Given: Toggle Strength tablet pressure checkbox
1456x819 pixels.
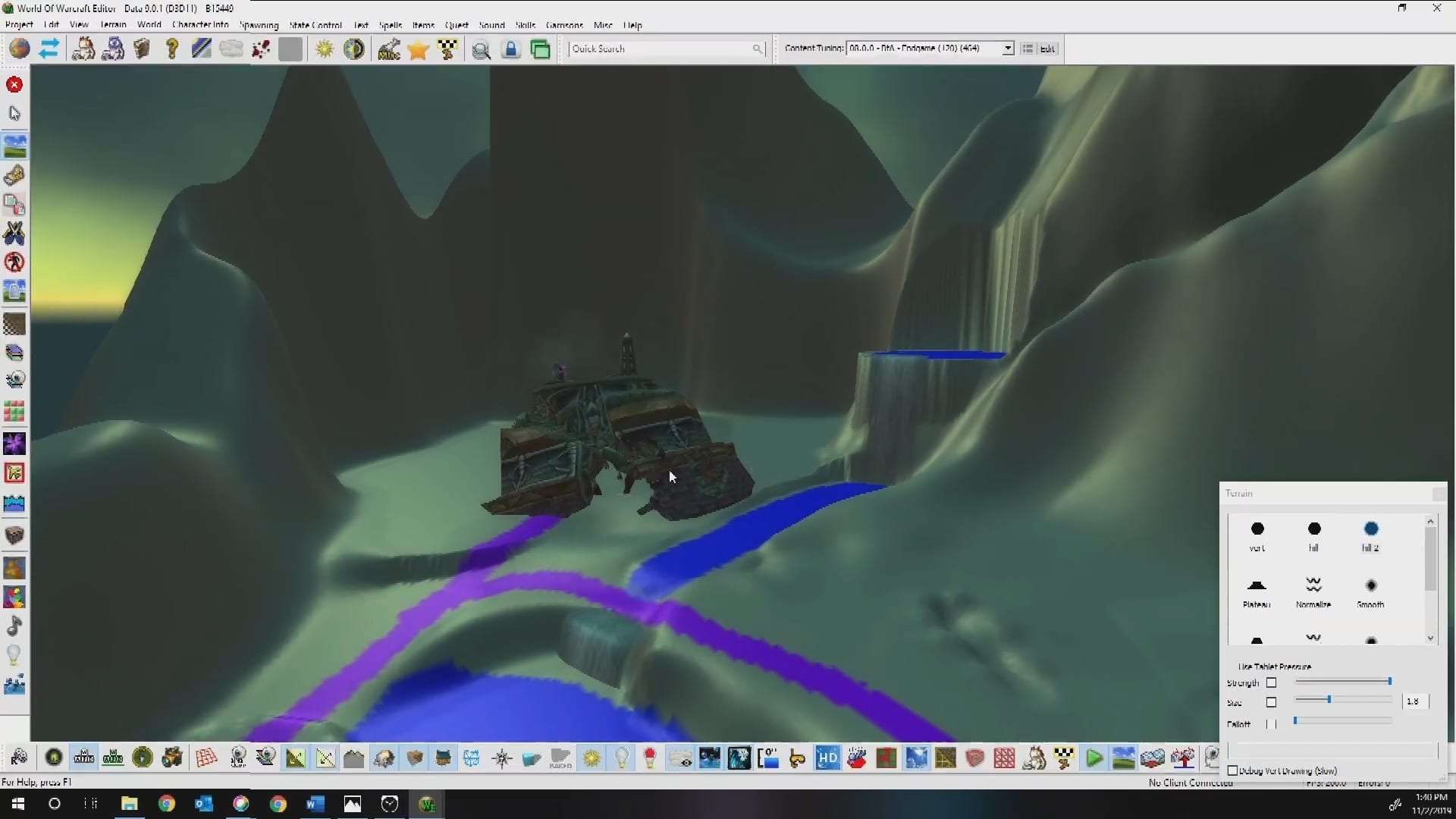Looking at the screenshot, I should pyautogui.click(x=1272, y=682).
